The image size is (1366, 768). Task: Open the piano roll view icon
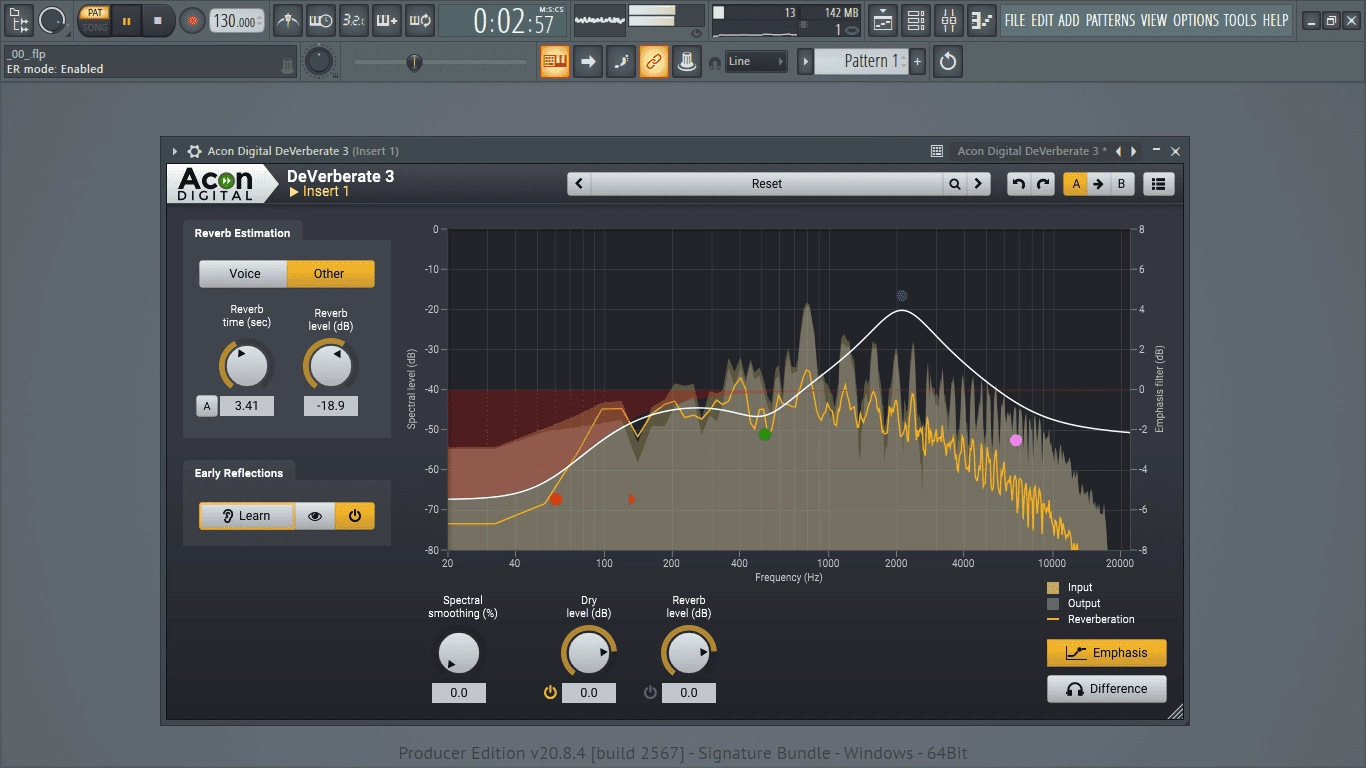click(983, 20)
